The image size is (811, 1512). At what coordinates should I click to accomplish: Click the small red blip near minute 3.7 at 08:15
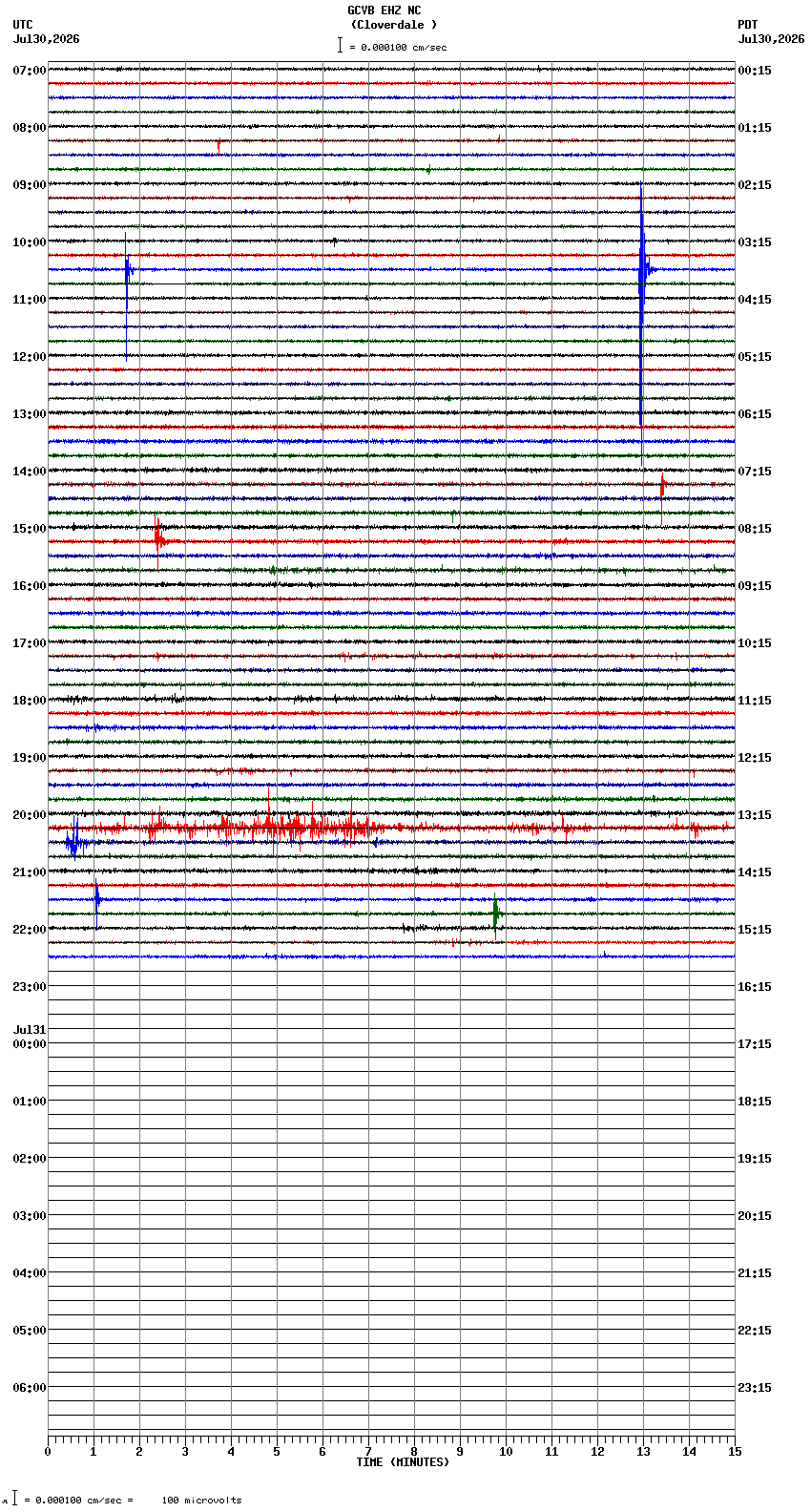click(x=218, y=143)
